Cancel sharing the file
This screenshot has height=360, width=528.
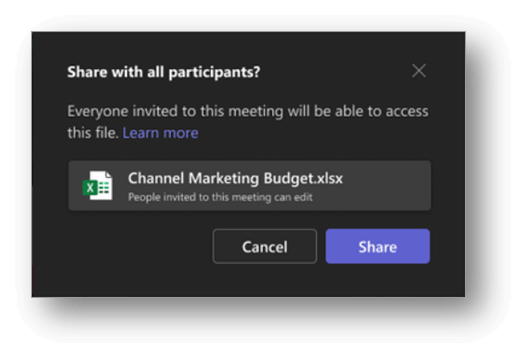265,247
